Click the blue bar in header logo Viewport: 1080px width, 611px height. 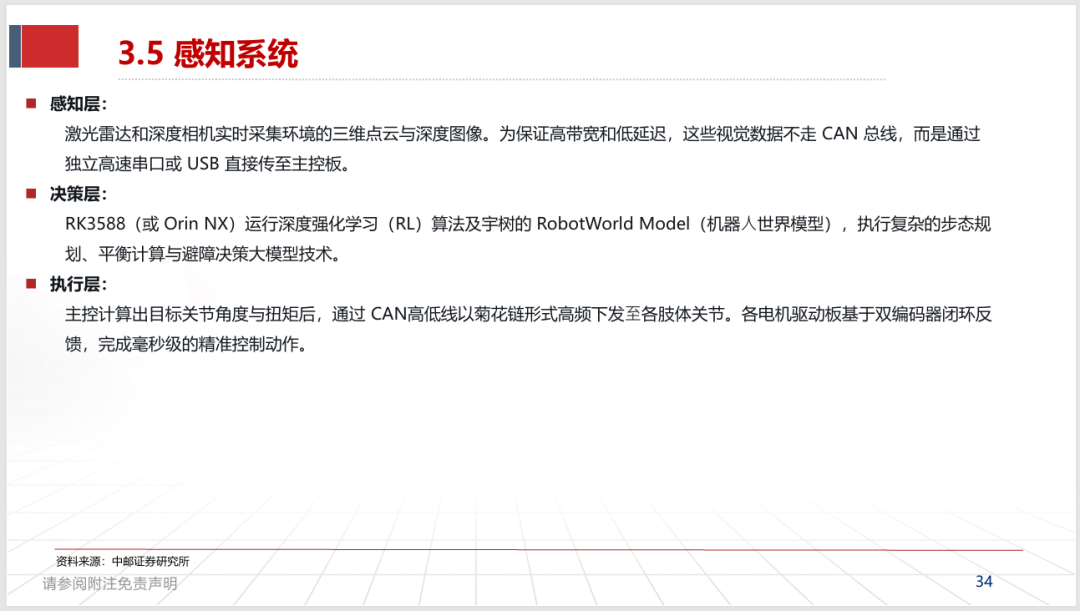pos(14,46)
